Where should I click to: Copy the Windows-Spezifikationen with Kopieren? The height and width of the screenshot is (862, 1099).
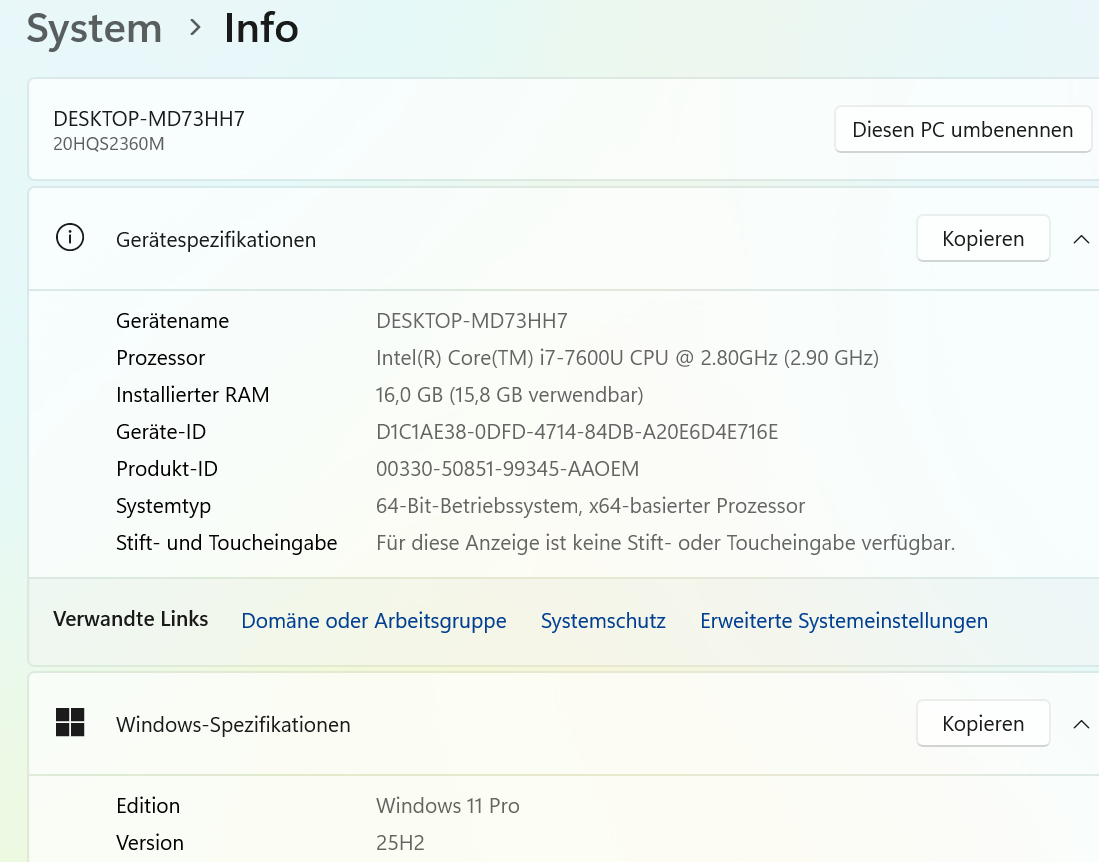click(983, 723)
